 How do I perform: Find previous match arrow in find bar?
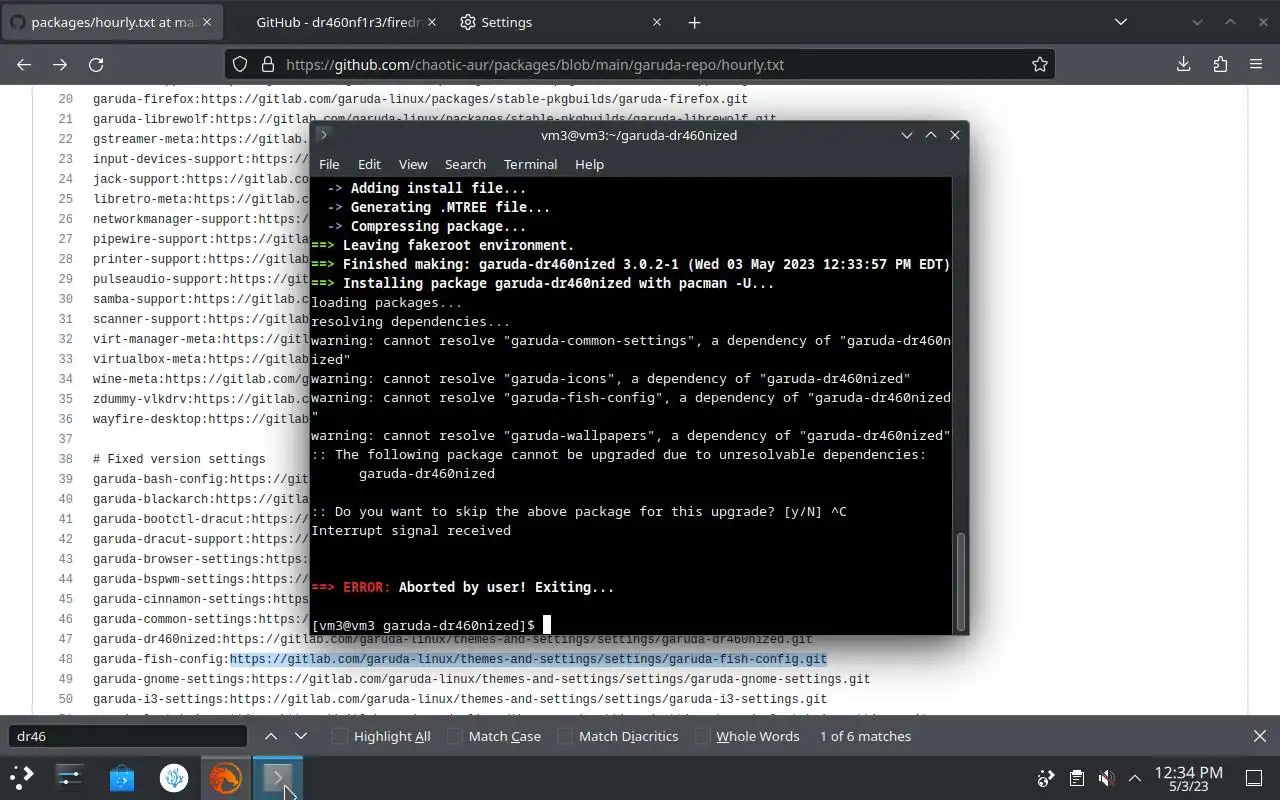271,736
